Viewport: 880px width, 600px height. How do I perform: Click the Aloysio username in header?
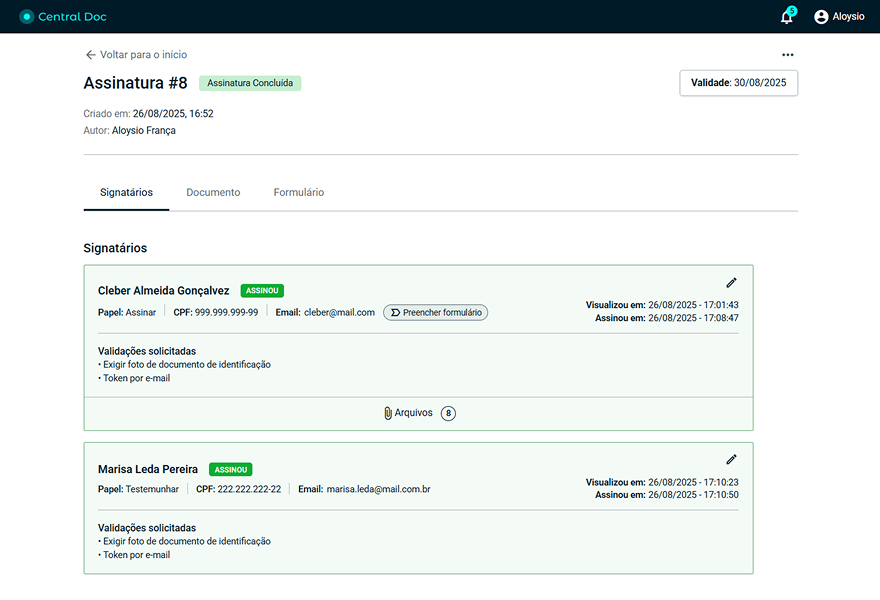click(848, 17)
